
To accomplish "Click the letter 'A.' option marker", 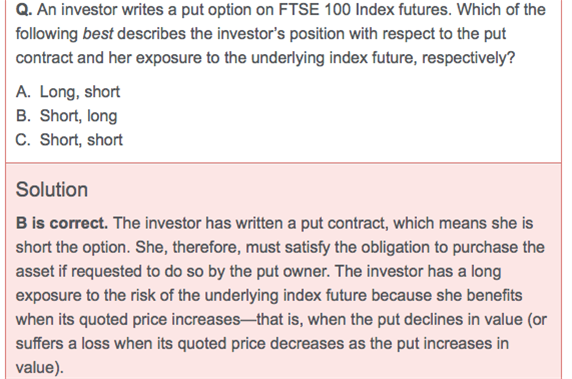I will (x=23, y=92).
